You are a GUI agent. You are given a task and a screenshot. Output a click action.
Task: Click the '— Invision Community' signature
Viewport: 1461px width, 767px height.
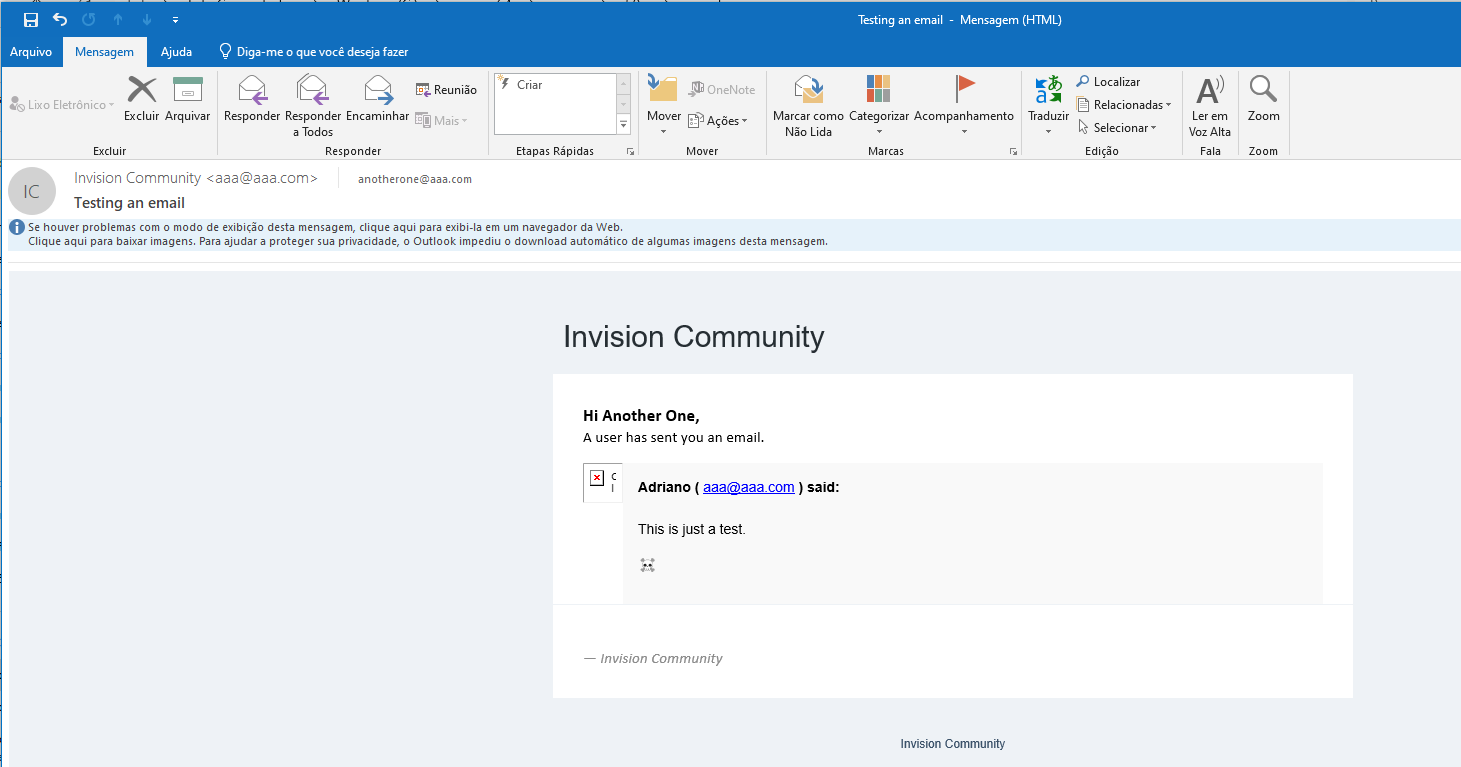pyautogui.click(x=653, y=658)
